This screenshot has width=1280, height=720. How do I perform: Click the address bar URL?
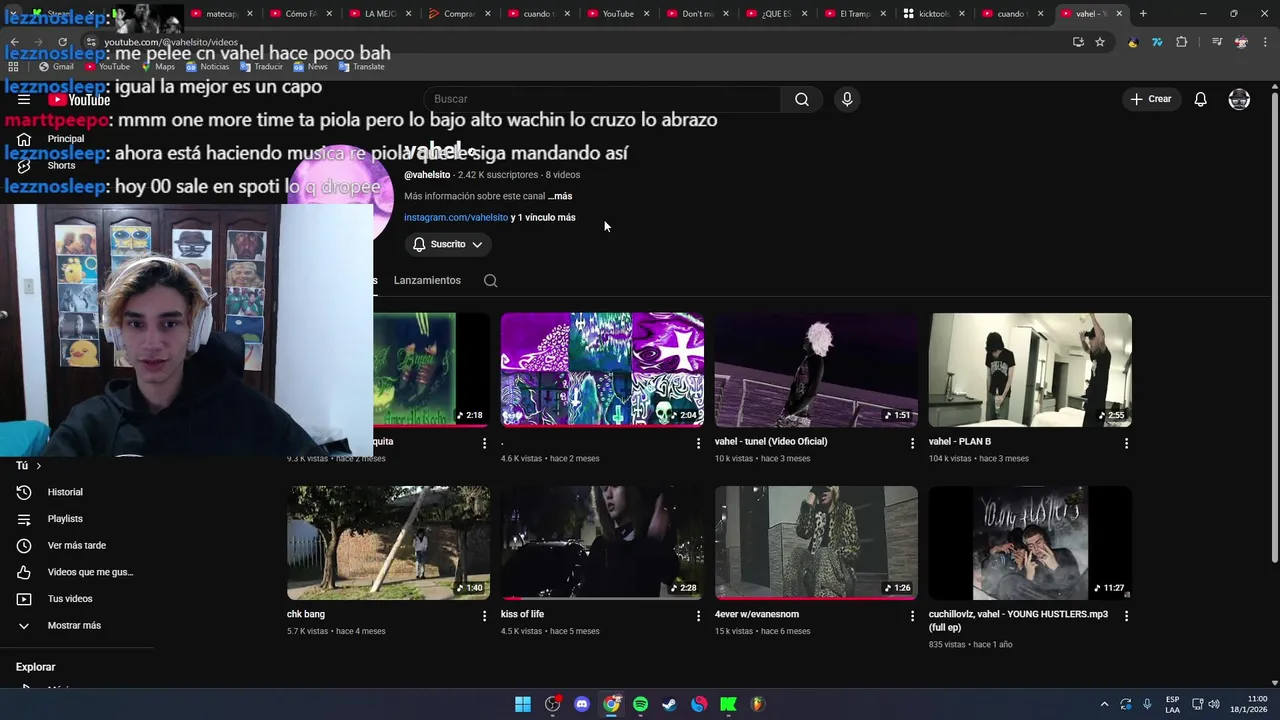171,42
